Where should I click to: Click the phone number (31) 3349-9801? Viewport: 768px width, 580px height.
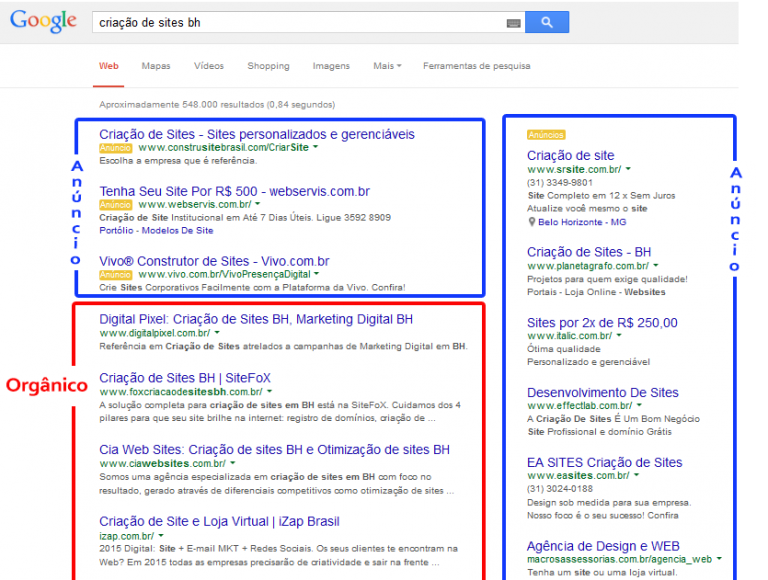[560, 182]
